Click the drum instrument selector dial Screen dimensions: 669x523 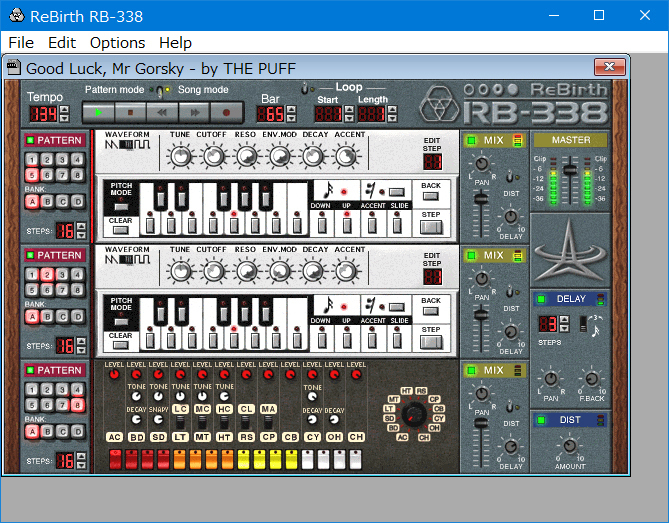414,414
